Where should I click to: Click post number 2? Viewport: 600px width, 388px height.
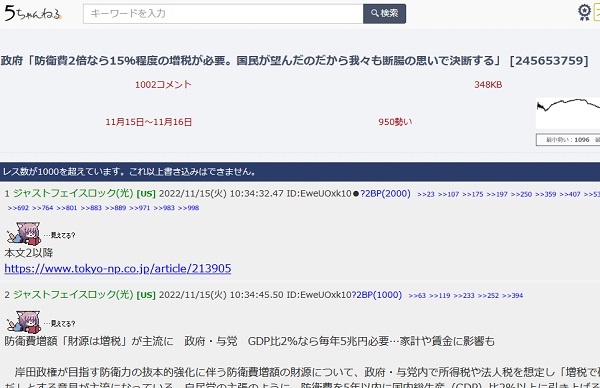7,295
